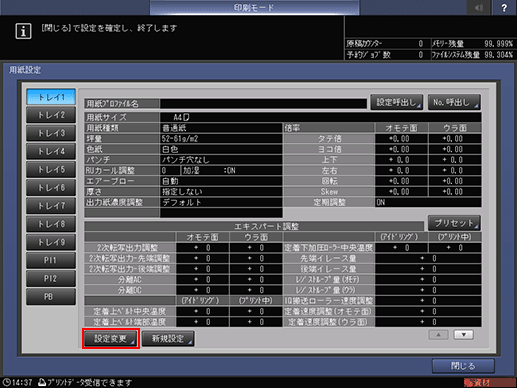Click the 予約ジョブ数 value
This screenshot has width=517, height=388.
[420, 55]
